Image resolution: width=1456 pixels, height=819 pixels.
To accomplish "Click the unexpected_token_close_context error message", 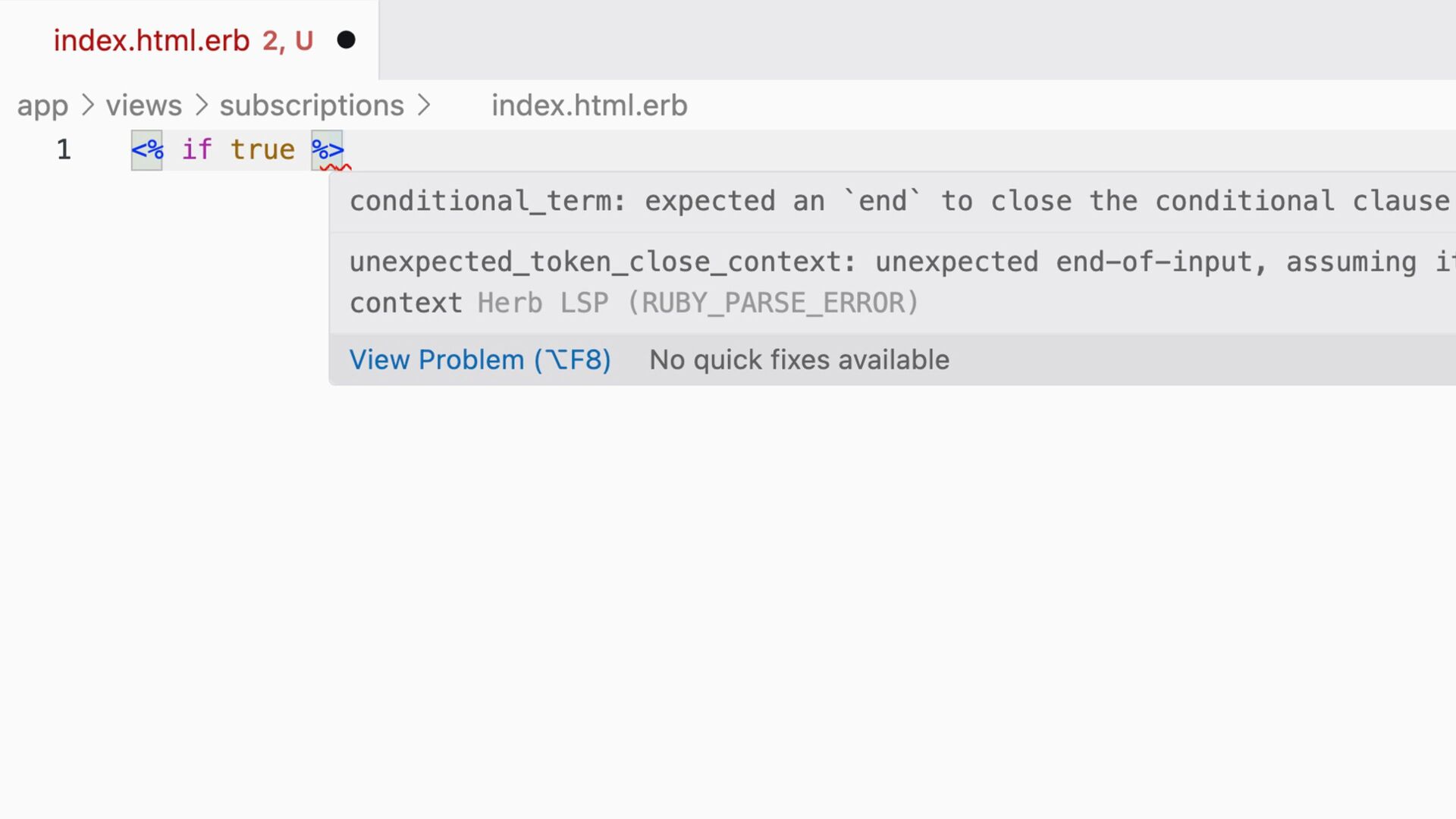I will pyautogui.click(x=899, y=262).
